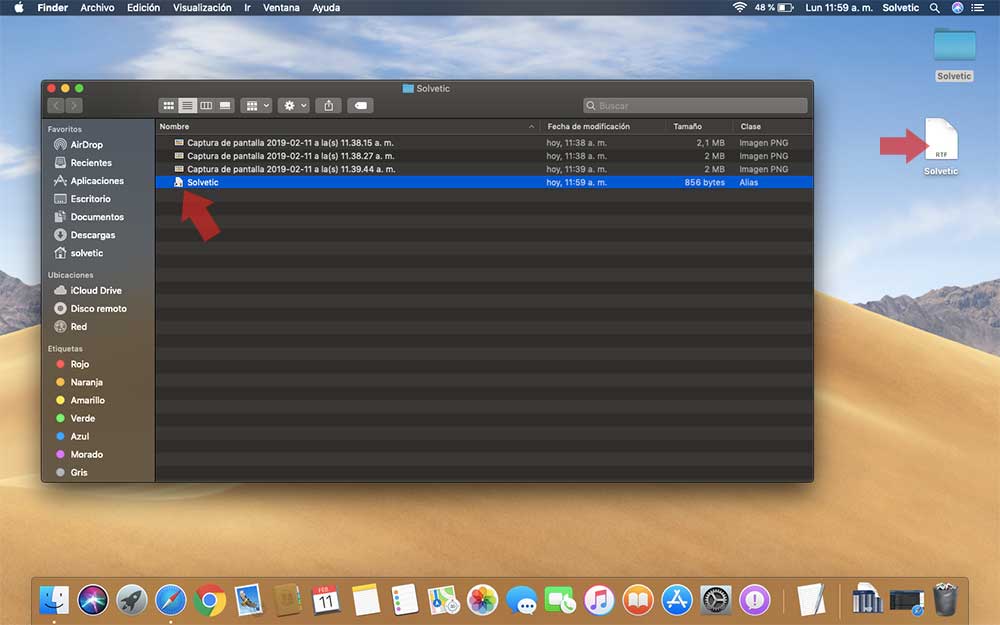This screenshot has width=1000, height=625.
Task: Switch Finder to gallery view
Action: [225, 106]
